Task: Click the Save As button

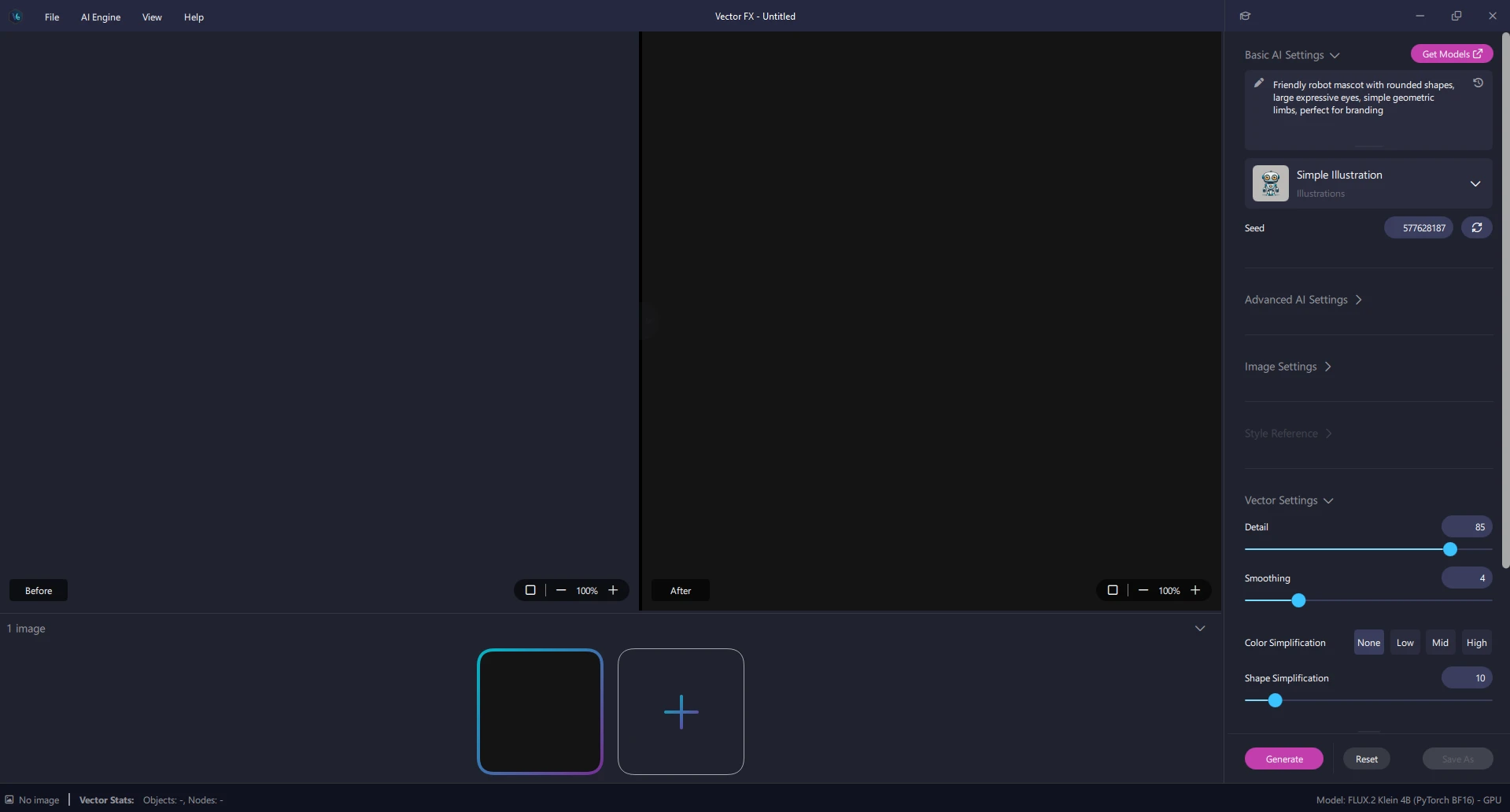Action: click(x=1457, y=758)
